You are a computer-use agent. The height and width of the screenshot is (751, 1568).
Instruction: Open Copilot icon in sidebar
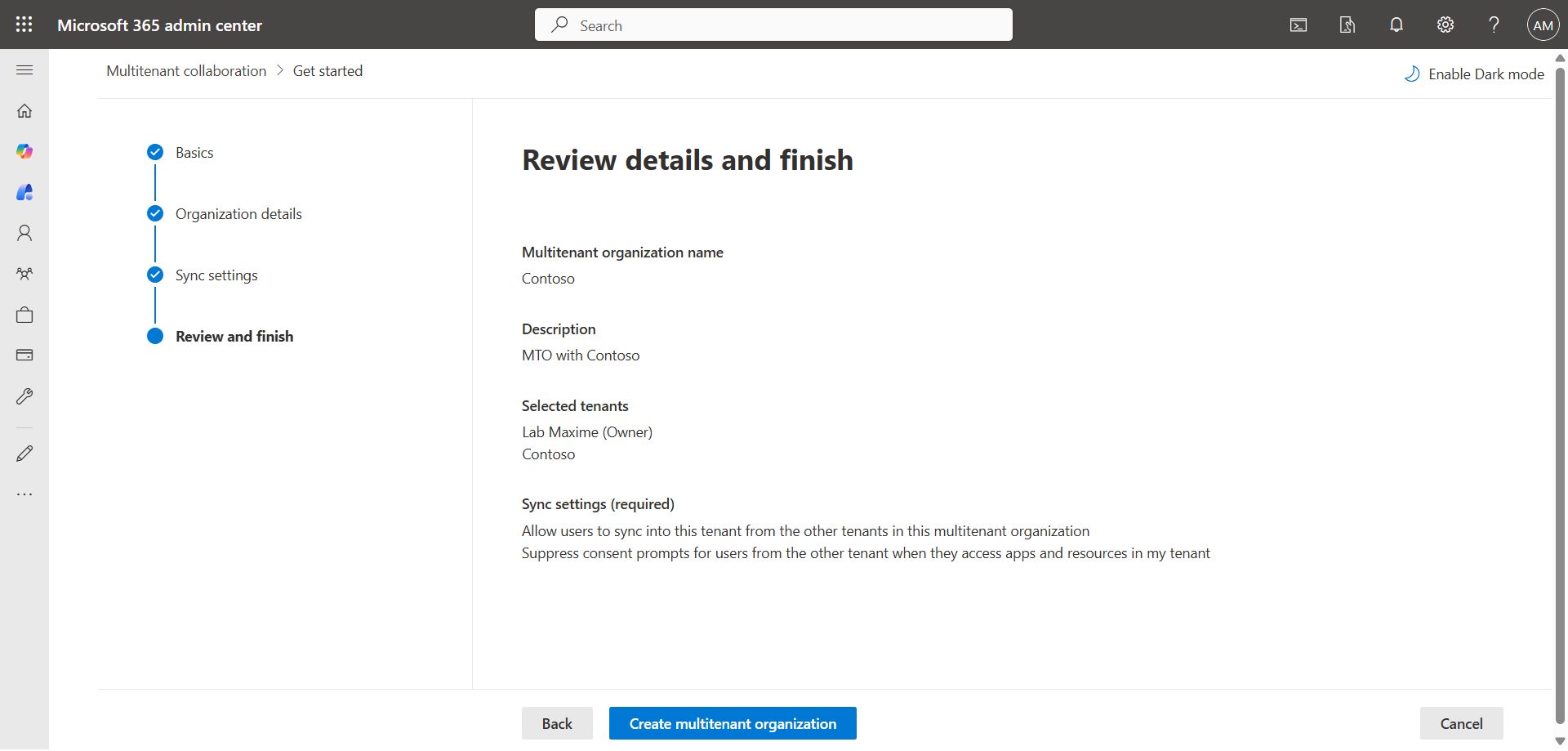pyautogui.click(x=24, y=151)
